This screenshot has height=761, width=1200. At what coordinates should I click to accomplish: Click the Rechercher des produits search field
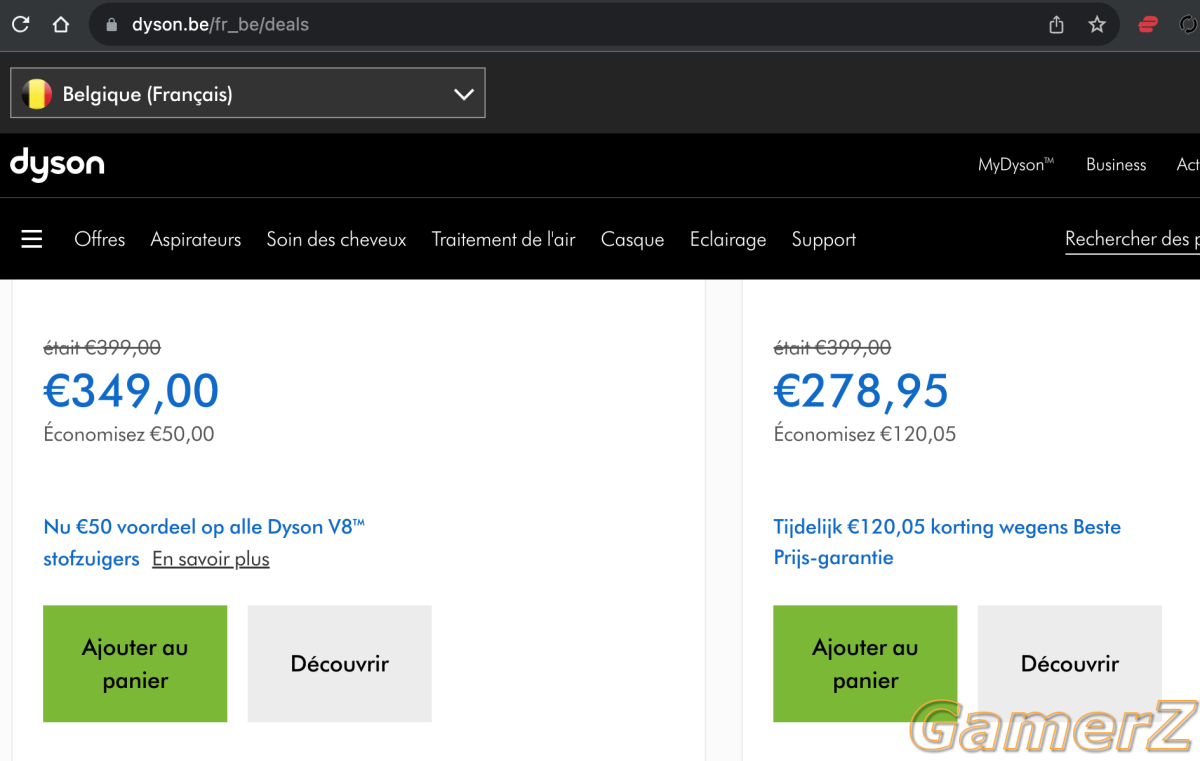pyautogui.click(x=1132, y=239)
